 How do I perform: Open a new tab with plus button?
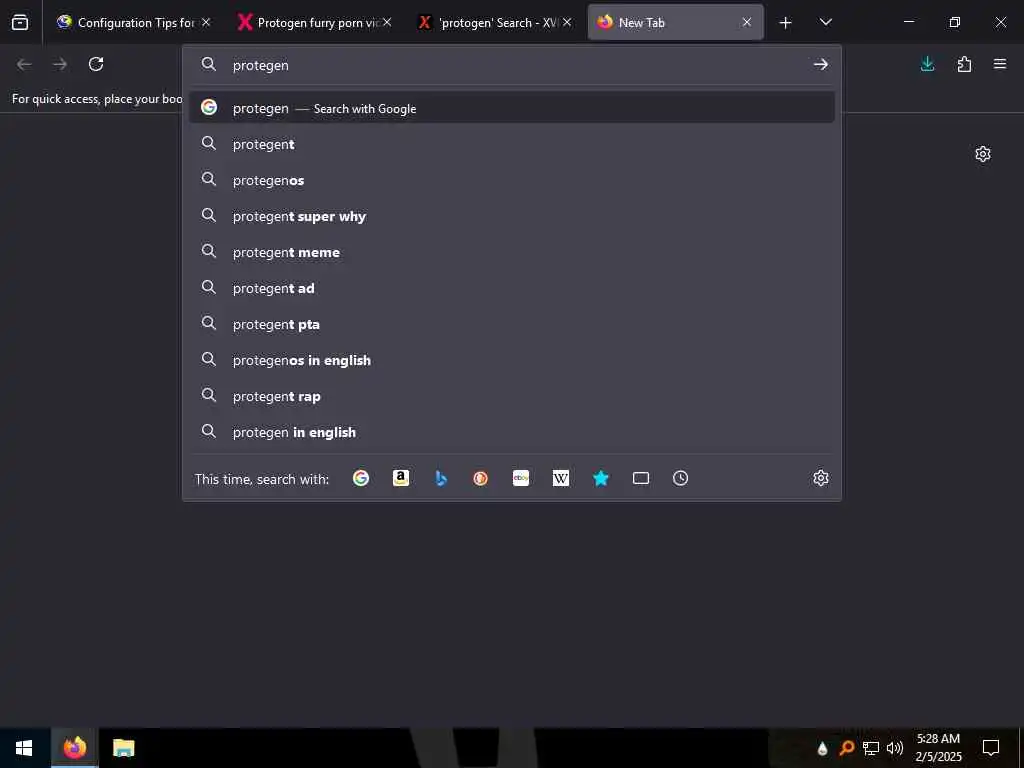tap(786, 23)
